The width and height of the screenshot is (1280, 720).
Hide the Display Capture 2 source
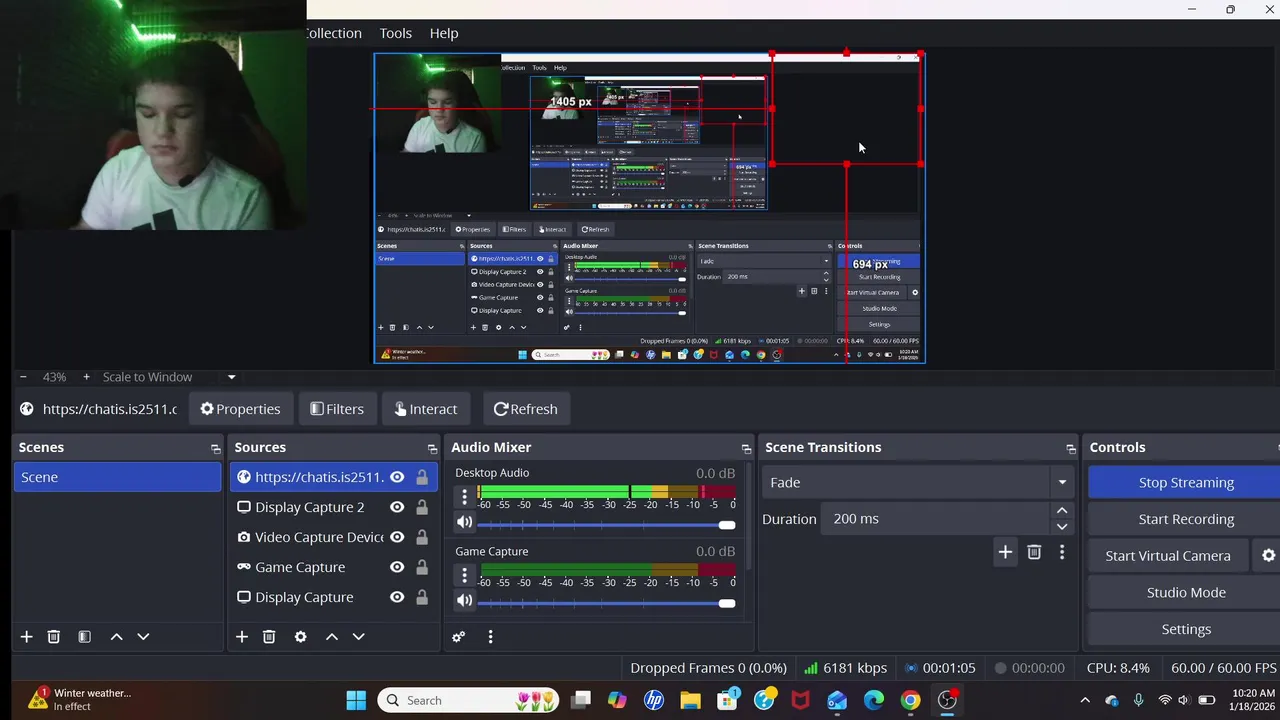coord(397,507)
